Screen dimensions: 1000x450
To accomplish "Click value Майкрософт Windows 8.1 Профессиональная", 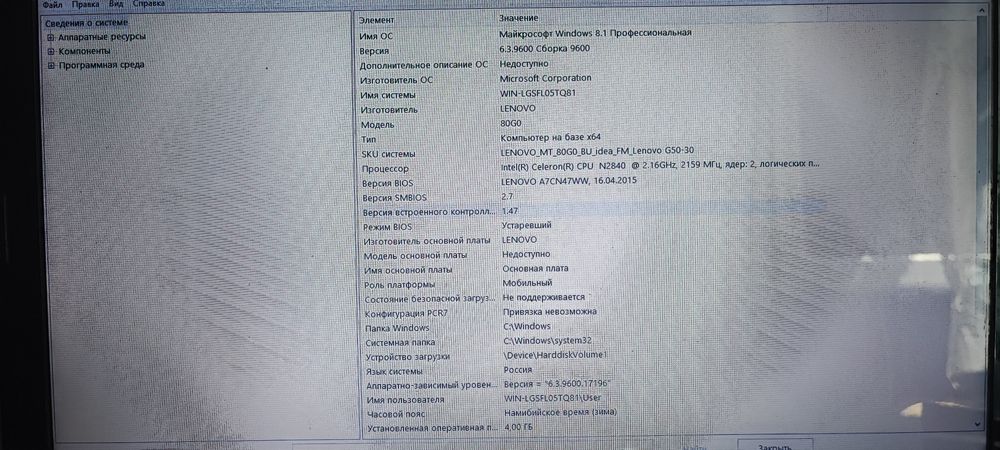I will (595, 33).
